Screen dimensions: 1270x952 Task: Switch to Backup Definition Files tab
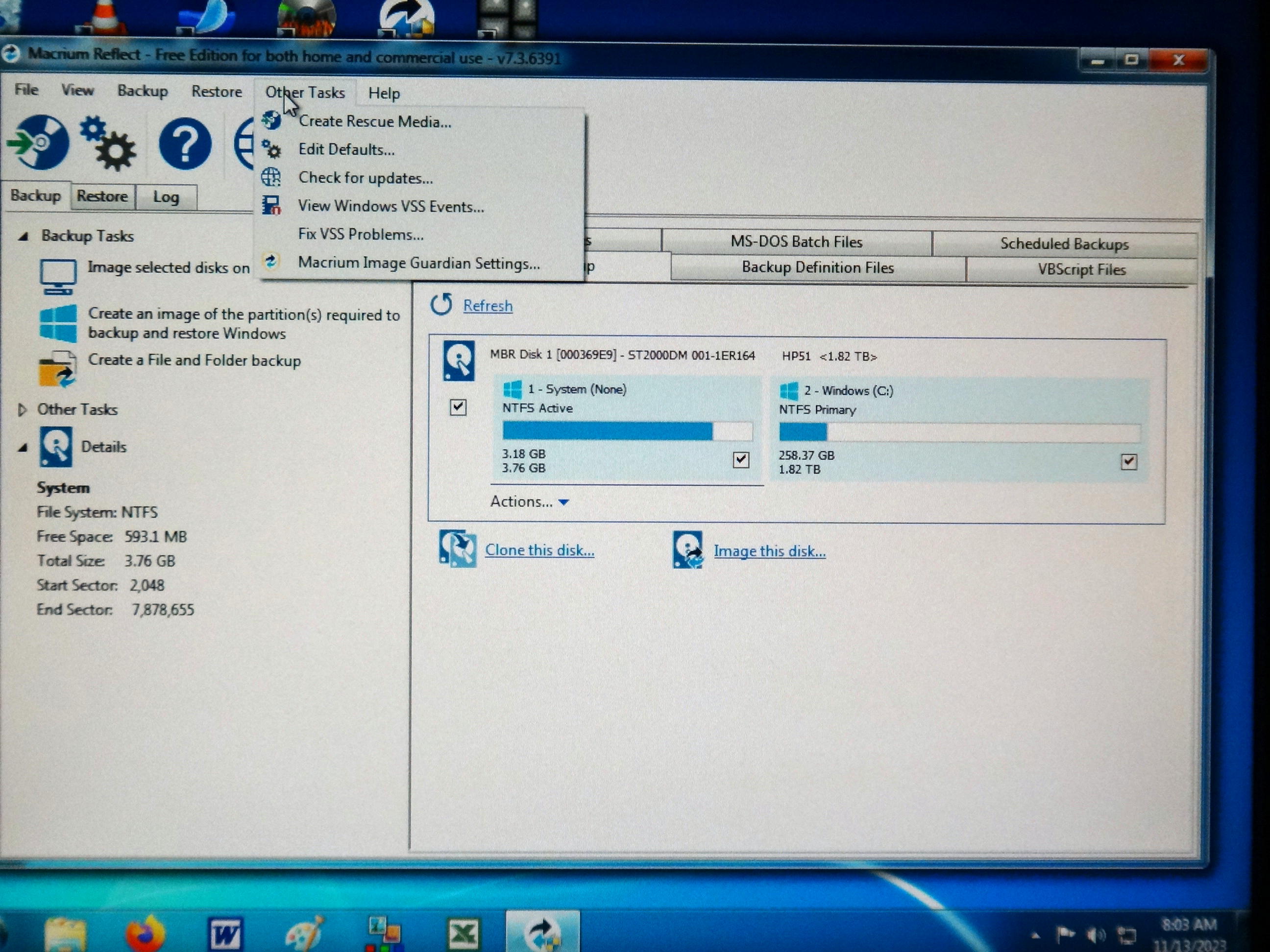818,267
